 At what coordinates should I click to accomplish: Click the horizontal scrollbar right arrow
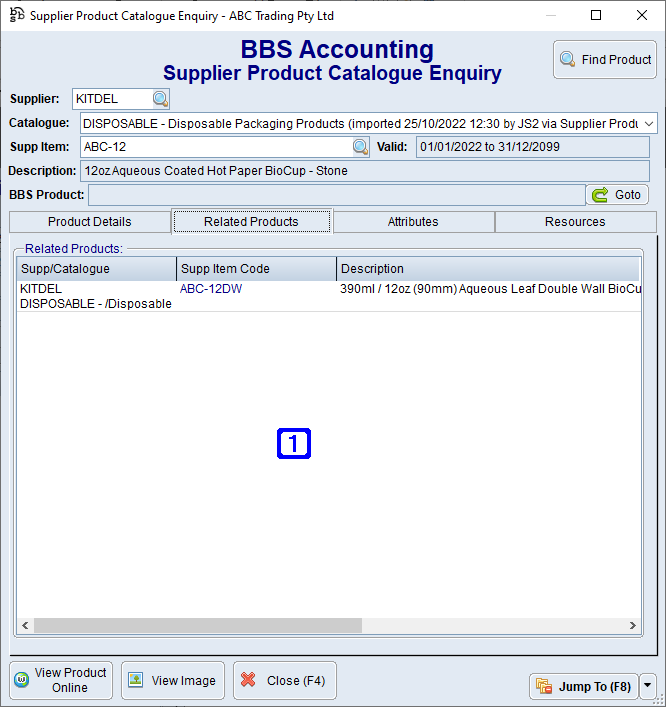(x=633, y=625)
